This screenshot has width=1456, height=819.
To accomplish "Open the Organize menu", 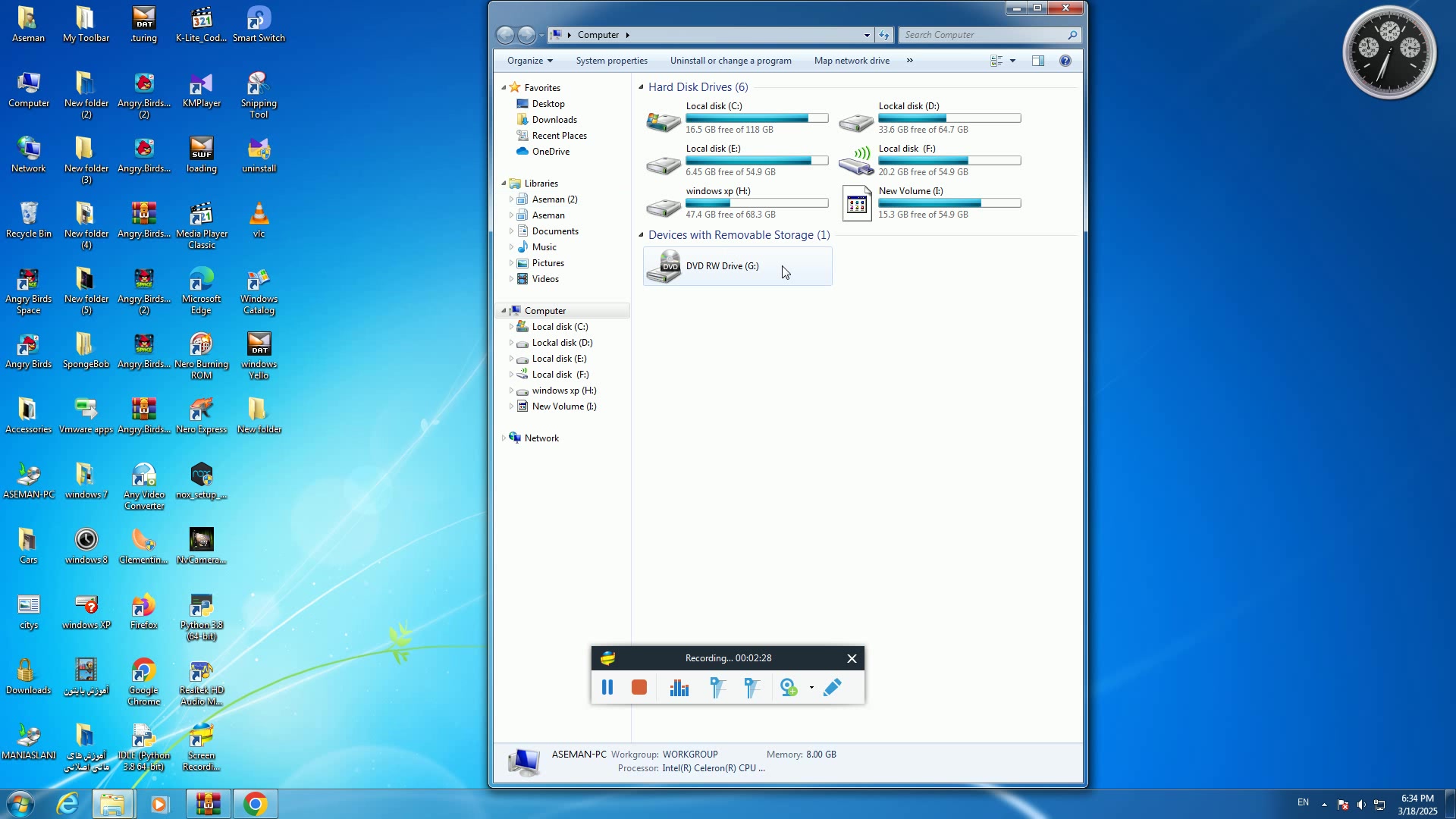I will click(529, 61).
